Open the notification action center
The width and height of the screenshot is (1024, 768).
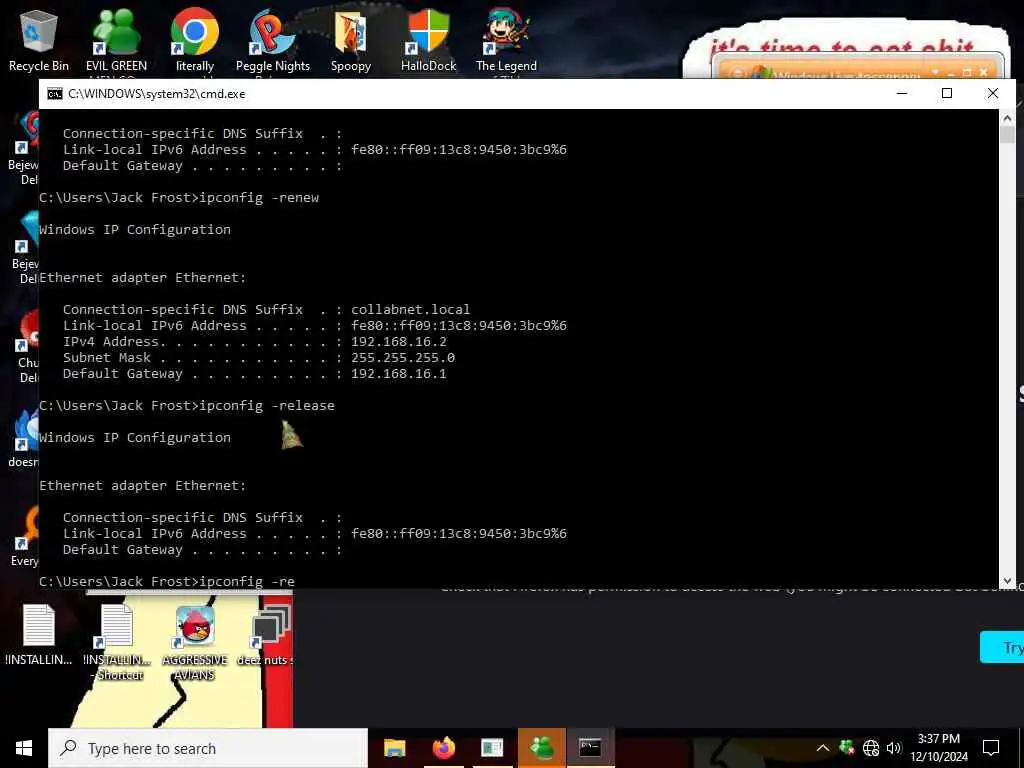pyautogui.click(x=991, y=748)
